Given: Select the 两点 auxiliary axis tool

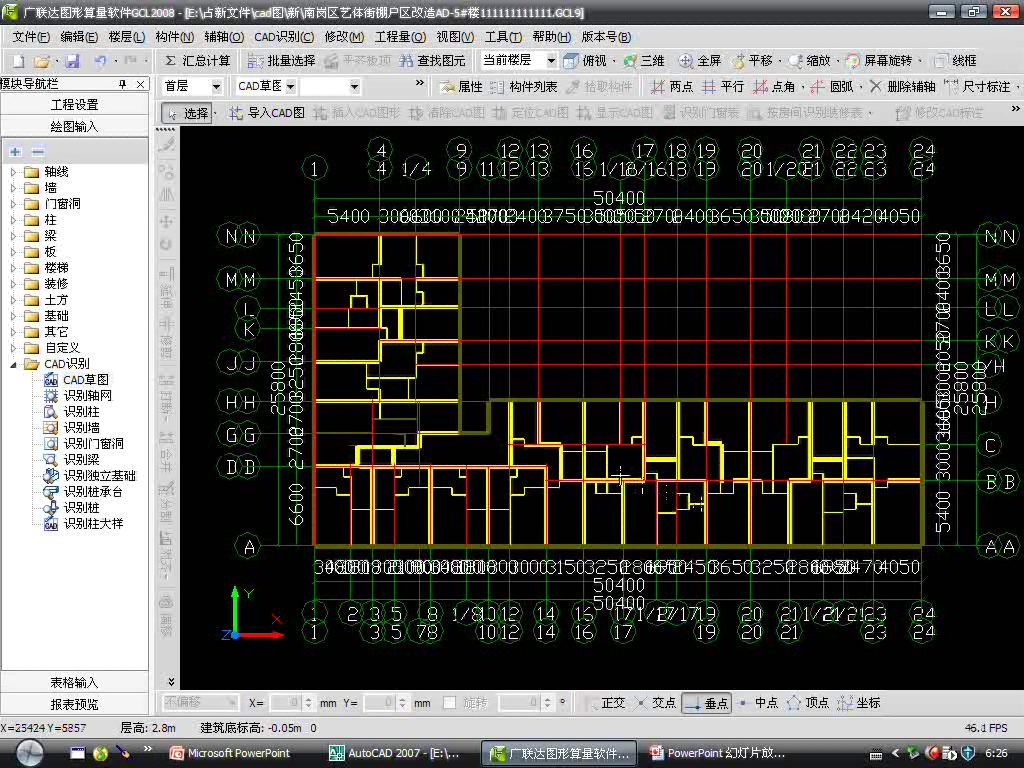Looking at the screenshot, I should pyautogui.click(x=657, y=87).
